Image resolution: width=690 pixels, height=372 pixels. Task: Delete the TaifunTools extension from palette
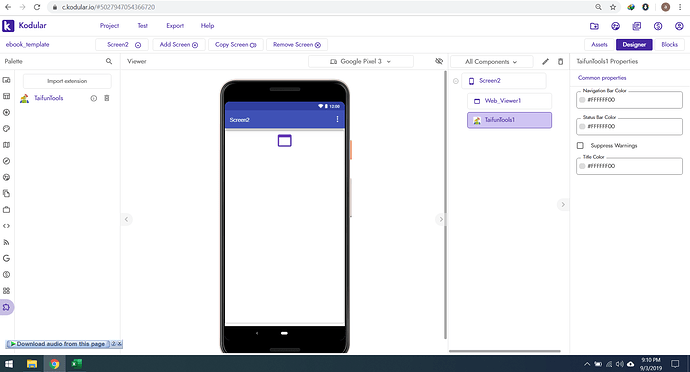coord(106,98)
